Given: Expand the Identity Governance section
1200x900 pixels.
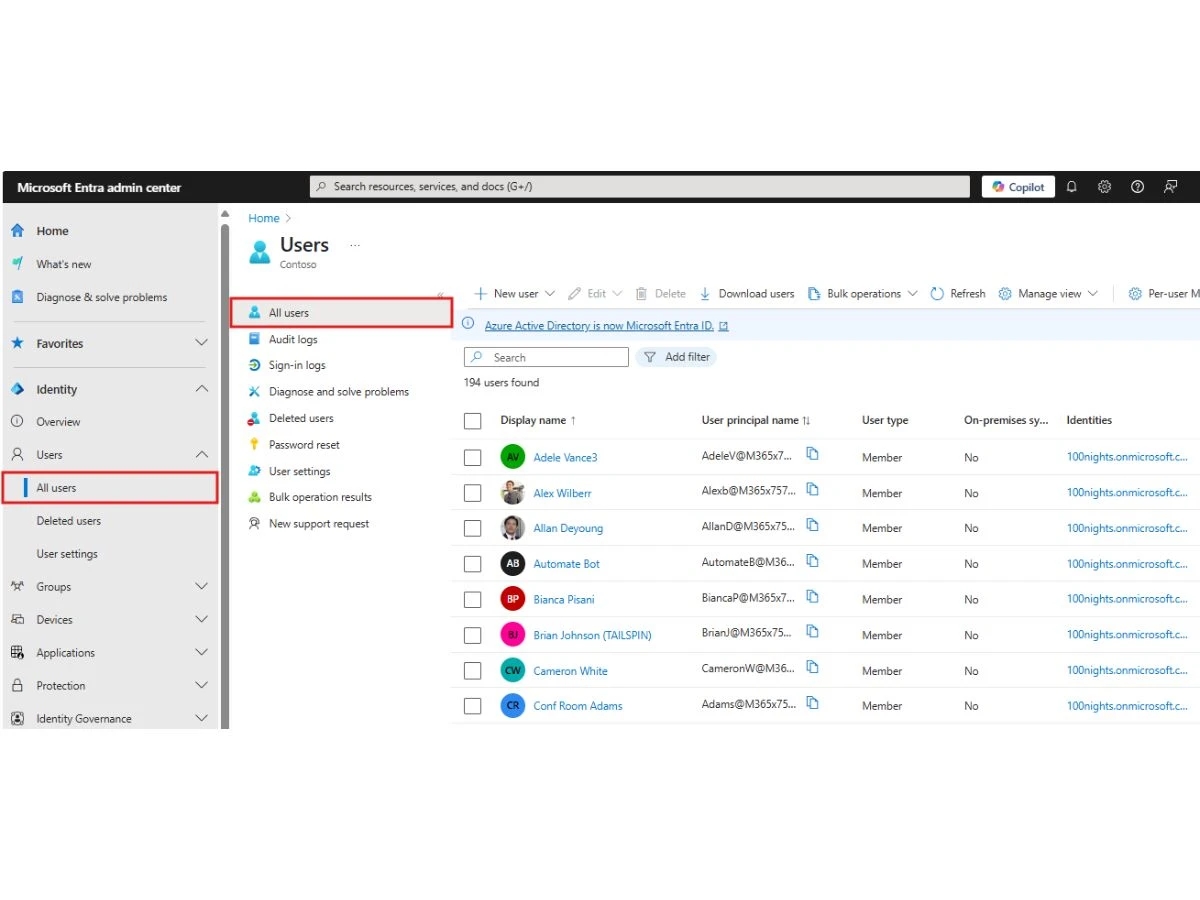Looking at the screenshot, I should pyautogui.click(x=201, y=718).
